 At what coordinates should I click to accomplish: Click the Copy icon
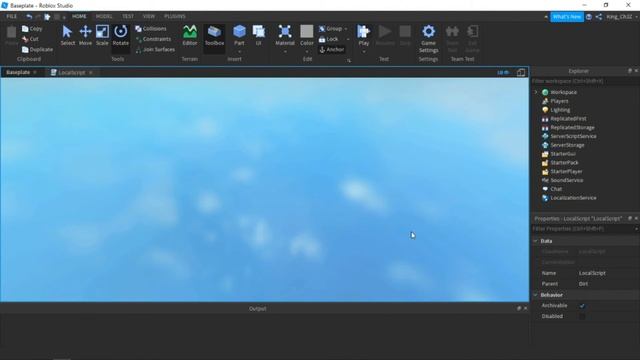tap(25, 29)
